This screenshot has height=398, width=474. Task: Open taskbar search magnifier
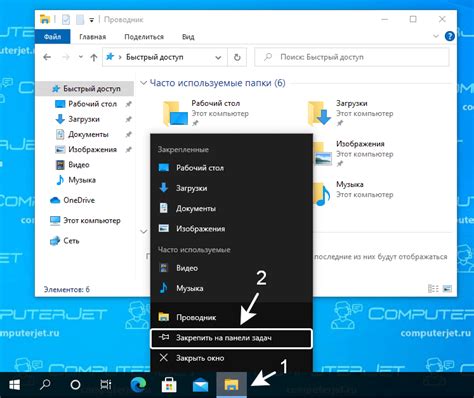pos(45,385)
